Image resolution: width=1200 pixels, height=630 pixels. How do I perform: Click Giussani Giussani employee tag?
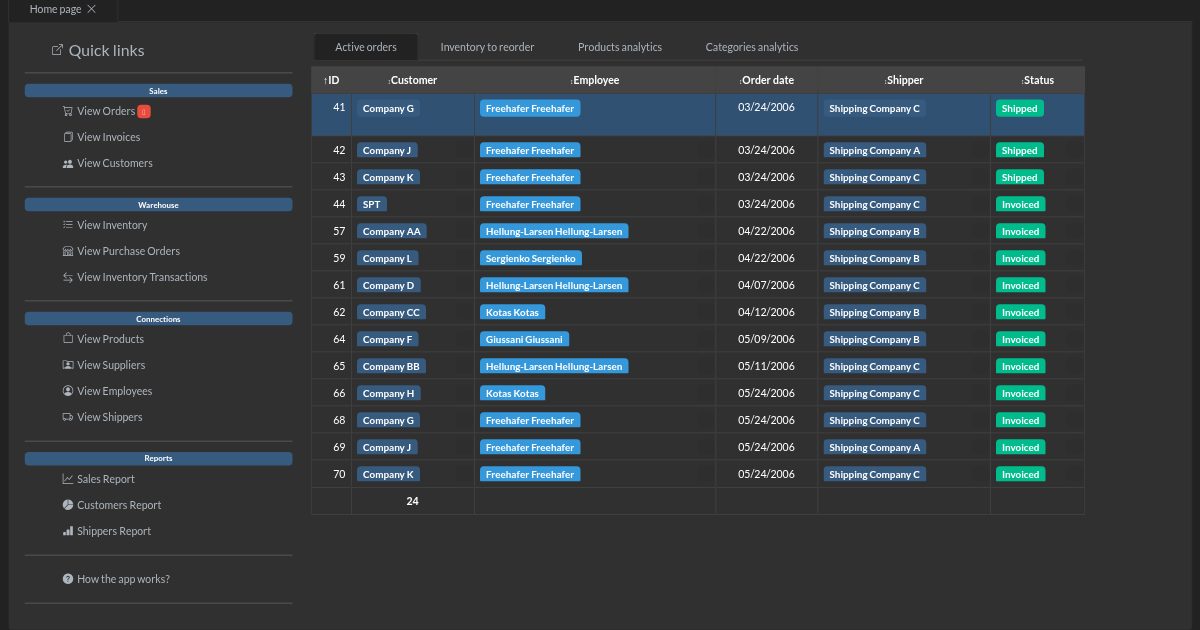524,340
